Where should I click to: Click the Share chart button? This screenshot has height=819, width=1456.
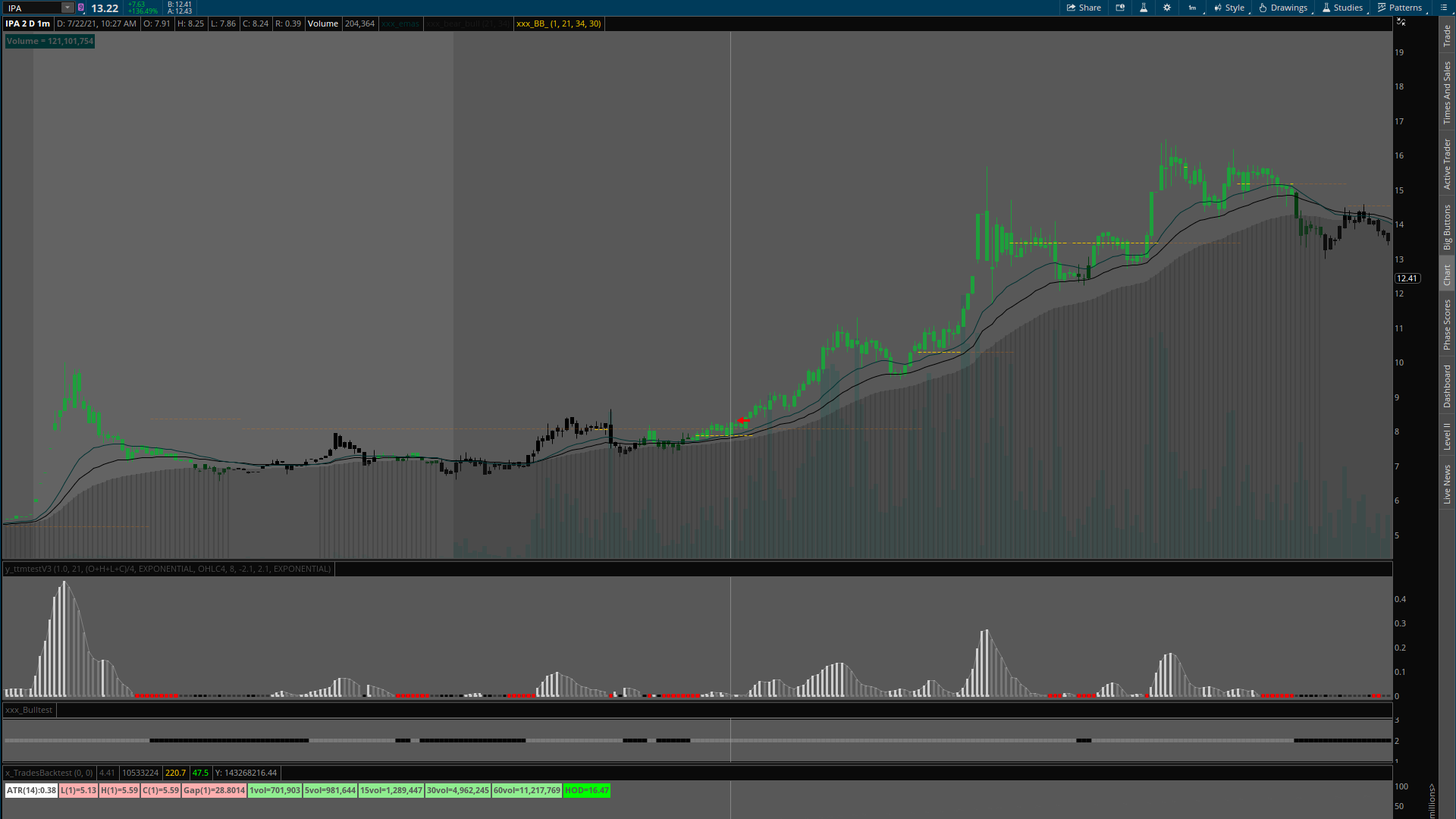(1084, 8)
